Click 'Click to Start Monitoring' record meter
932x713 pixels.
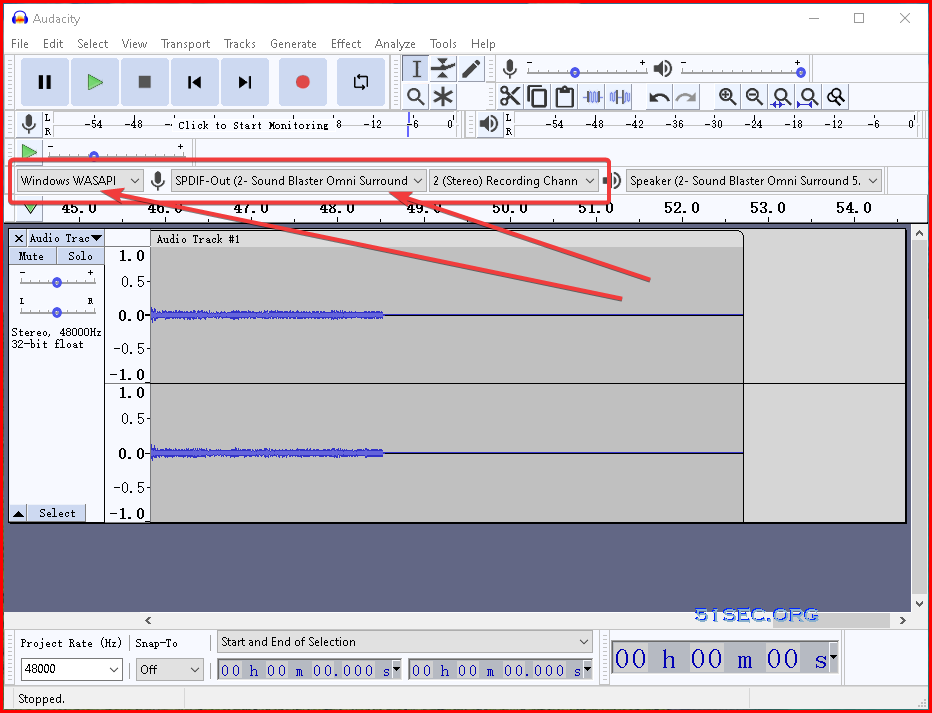click(x=253, y=125)
